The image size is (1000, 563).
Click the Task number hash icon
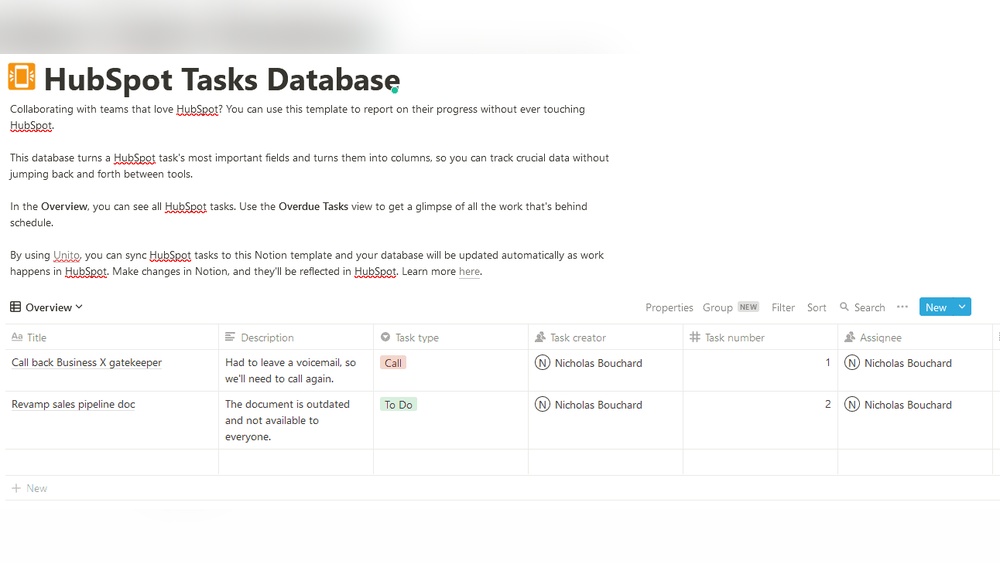point(695,337)
